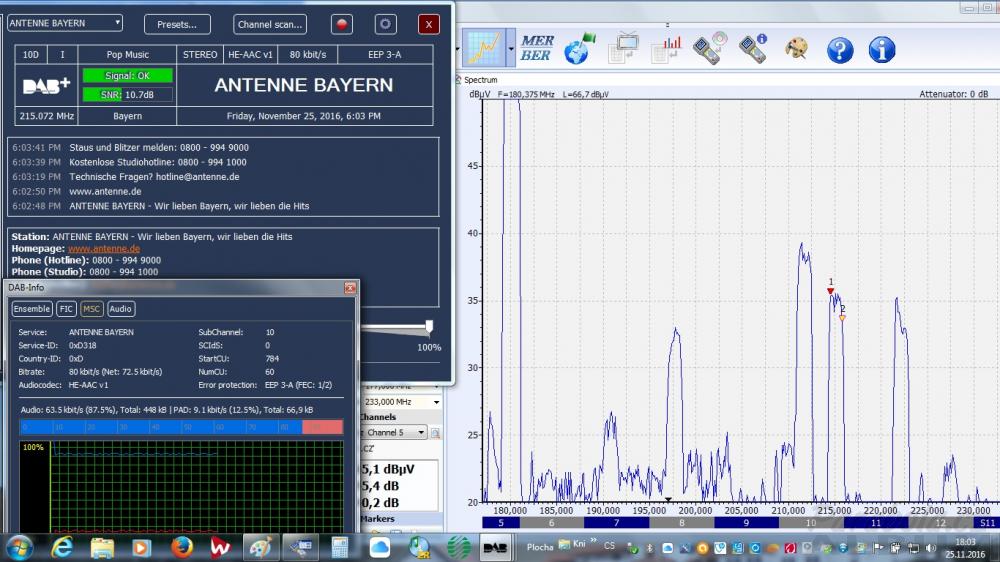Open the blue question mark Help icon
Viewport: 1000px width, 562px height.
(840, 50)
